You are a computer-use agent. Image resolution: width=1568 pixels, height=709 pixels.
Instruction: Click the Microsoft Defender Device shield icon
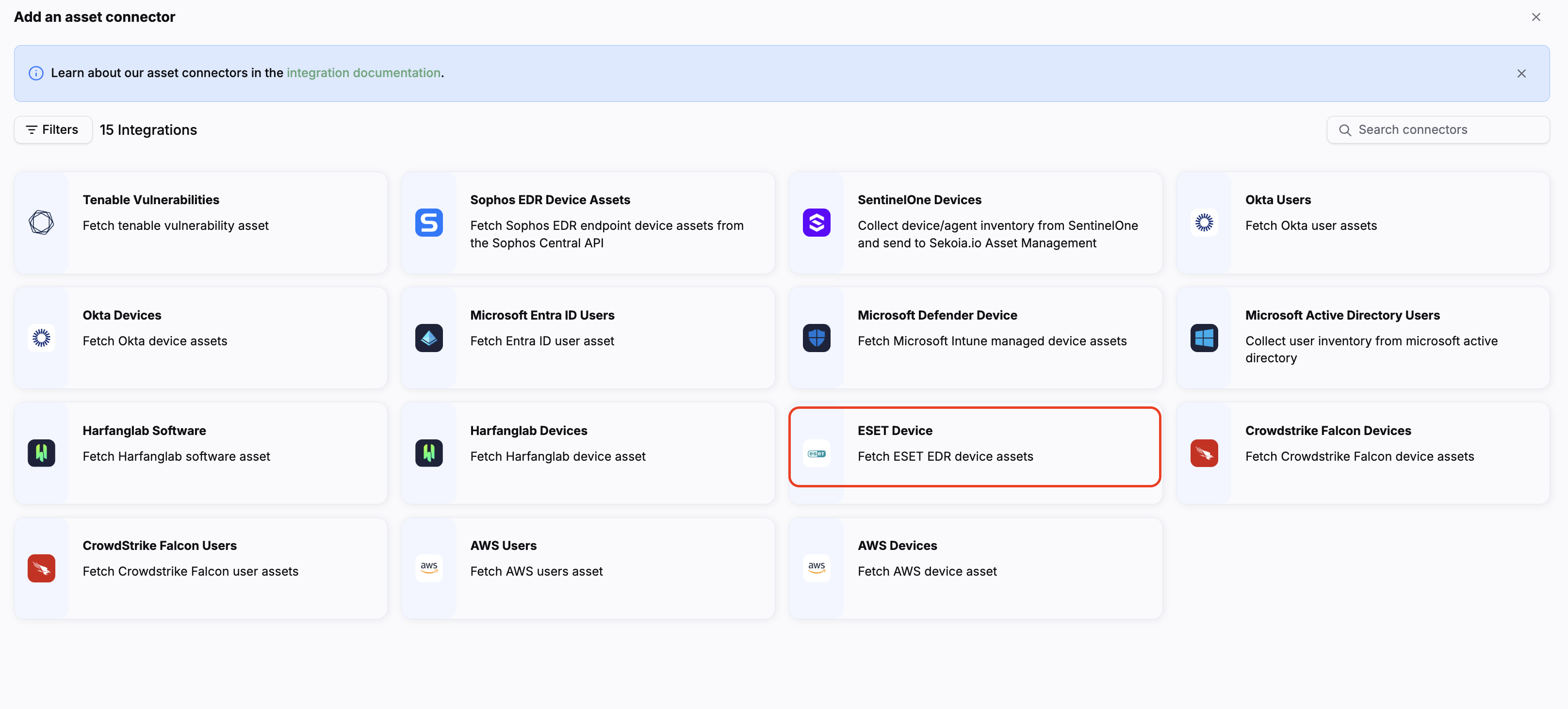point(817,338)
